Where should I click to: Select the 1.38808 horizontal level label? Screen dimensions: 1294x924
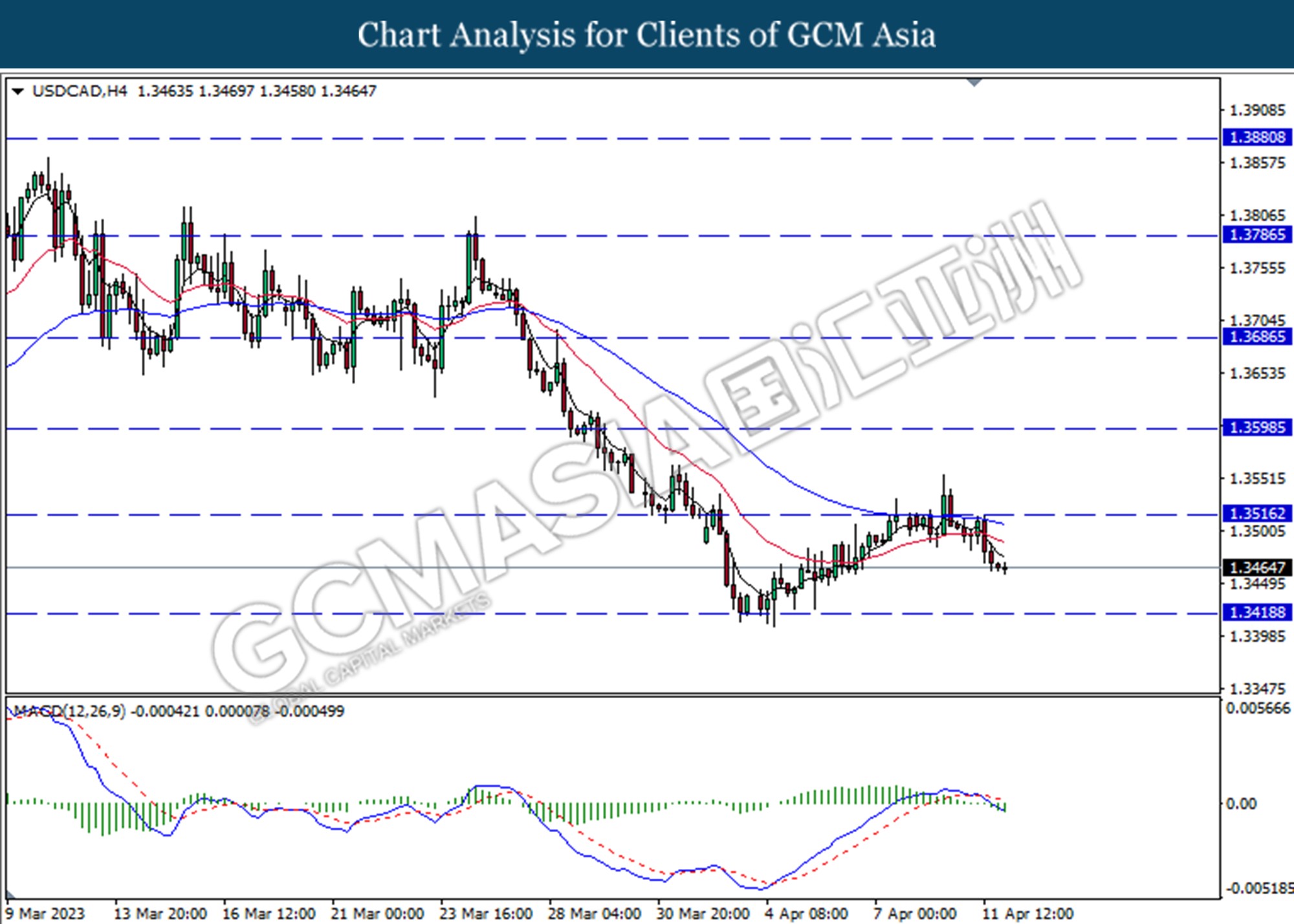tap(1257, 137)
